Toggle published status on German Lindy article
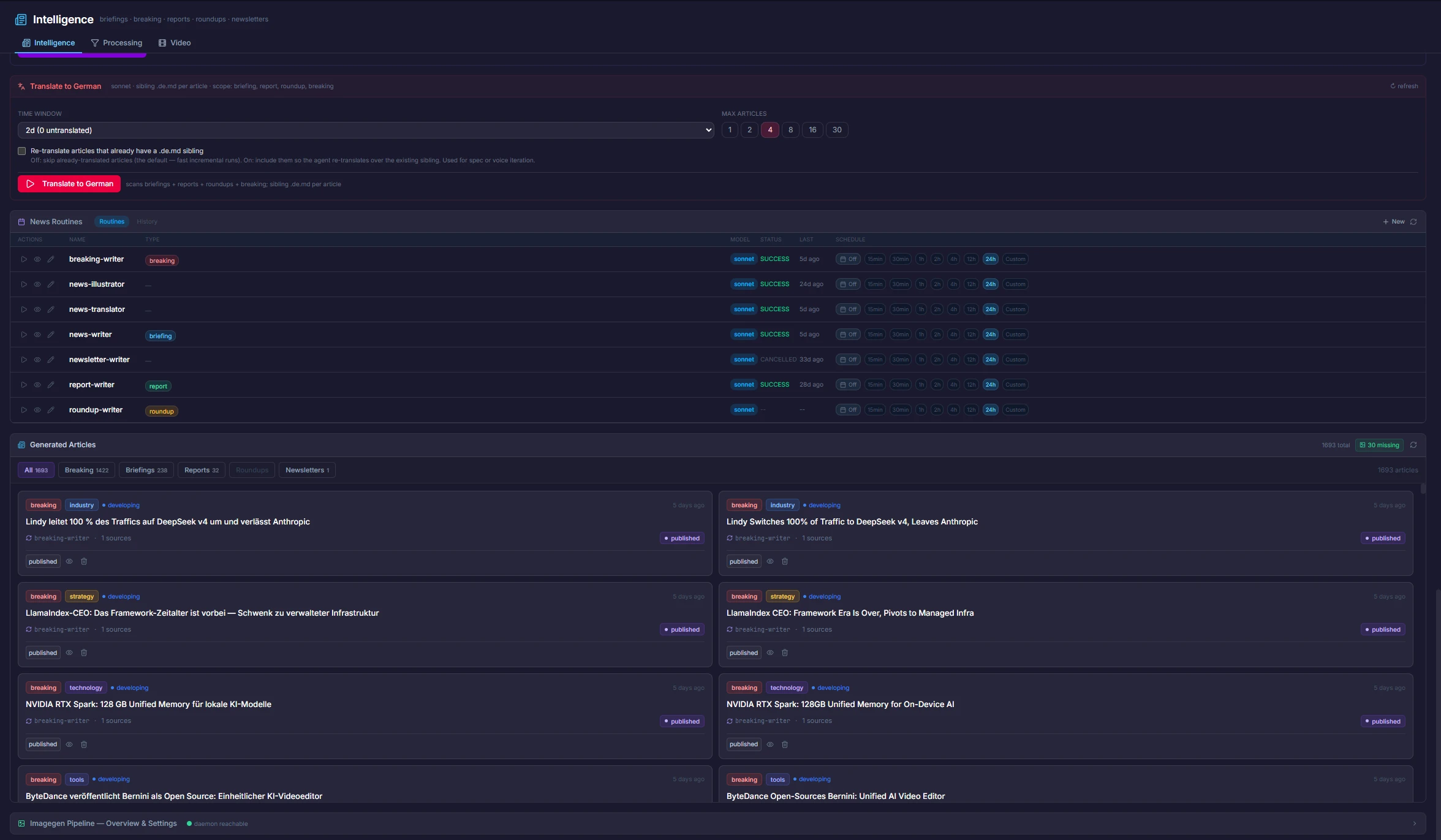The width and height of the screenshot is (1441, 840). pyautogui.click(x=43, y=561)
